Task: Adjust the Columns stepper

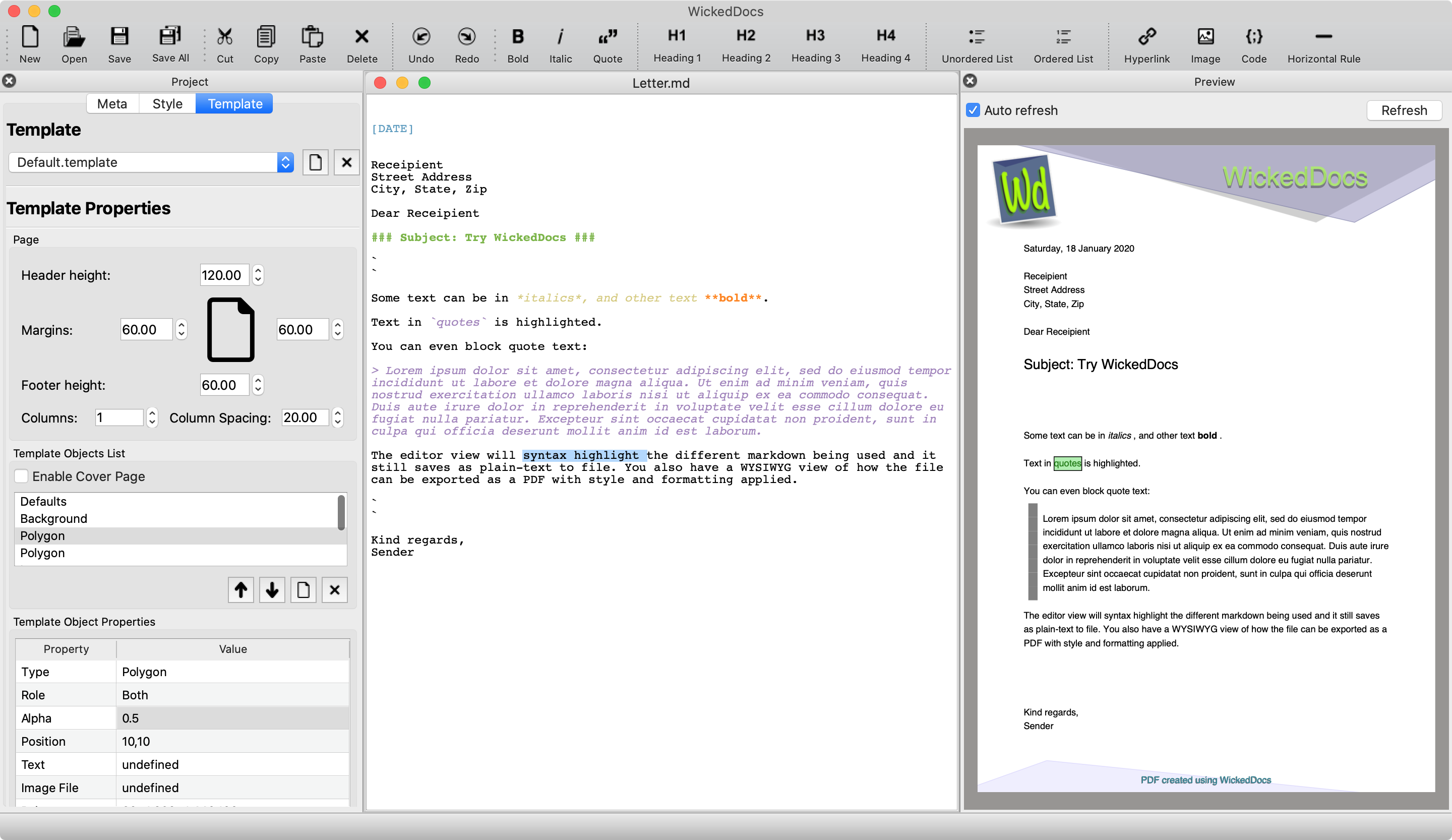Action: (x=152, y=417)
